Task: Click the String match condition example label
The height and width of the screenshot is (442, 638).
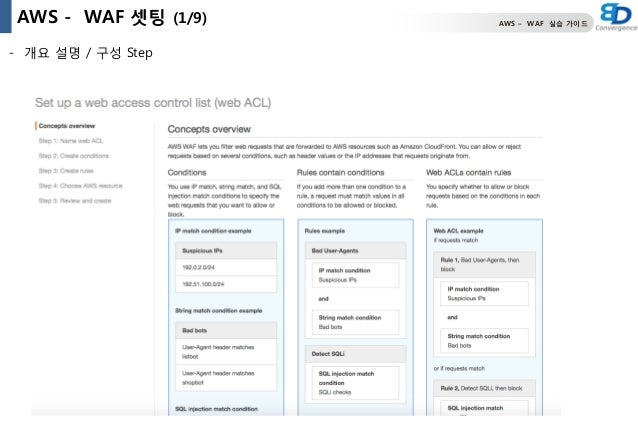Action: pyautogui.click(x=218, y=311)
